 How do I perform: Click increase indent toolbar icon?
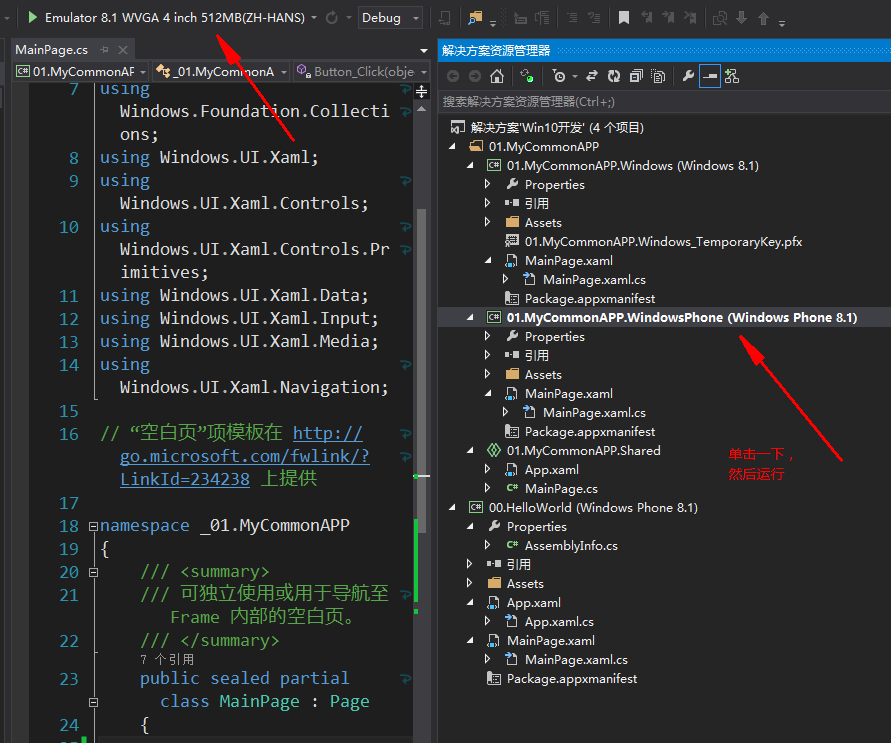tap(594, 18)
